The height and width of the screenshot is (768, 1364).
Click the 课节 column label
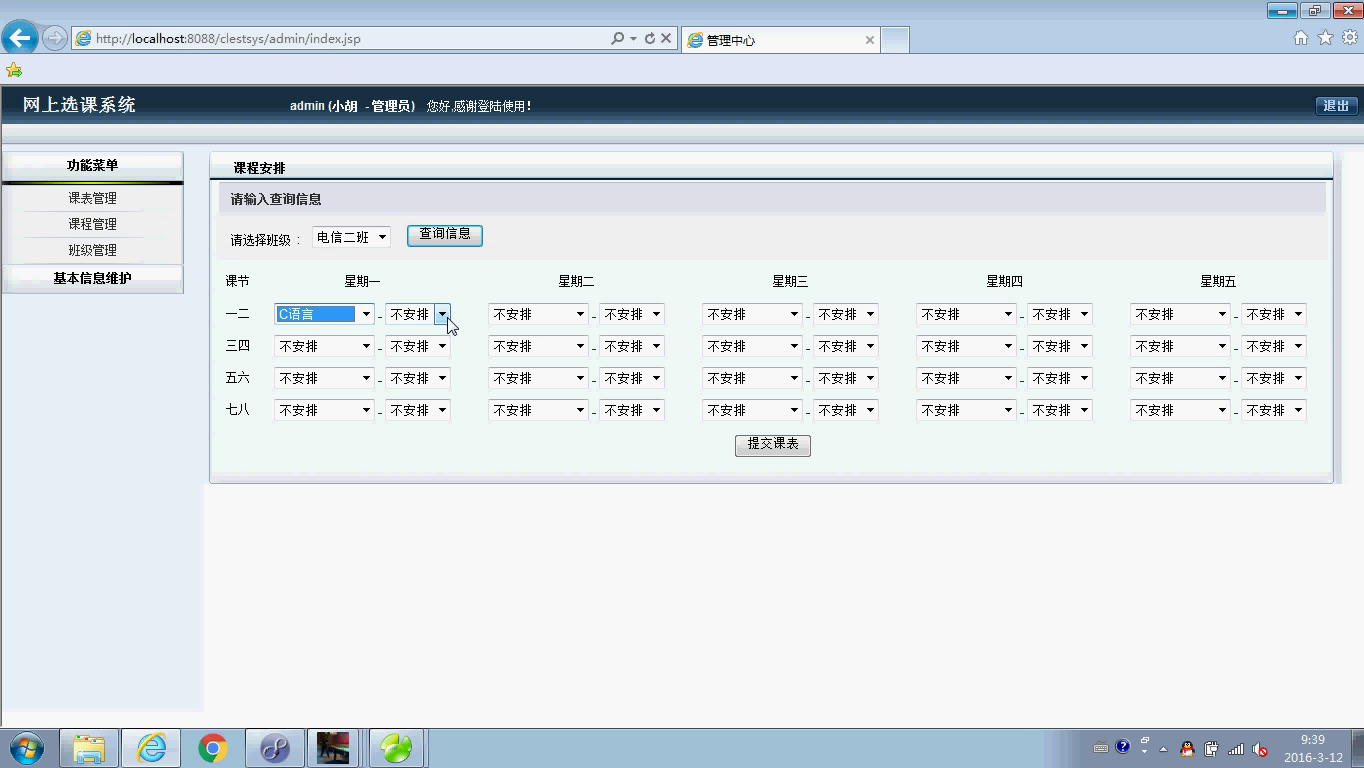[237, 282]
